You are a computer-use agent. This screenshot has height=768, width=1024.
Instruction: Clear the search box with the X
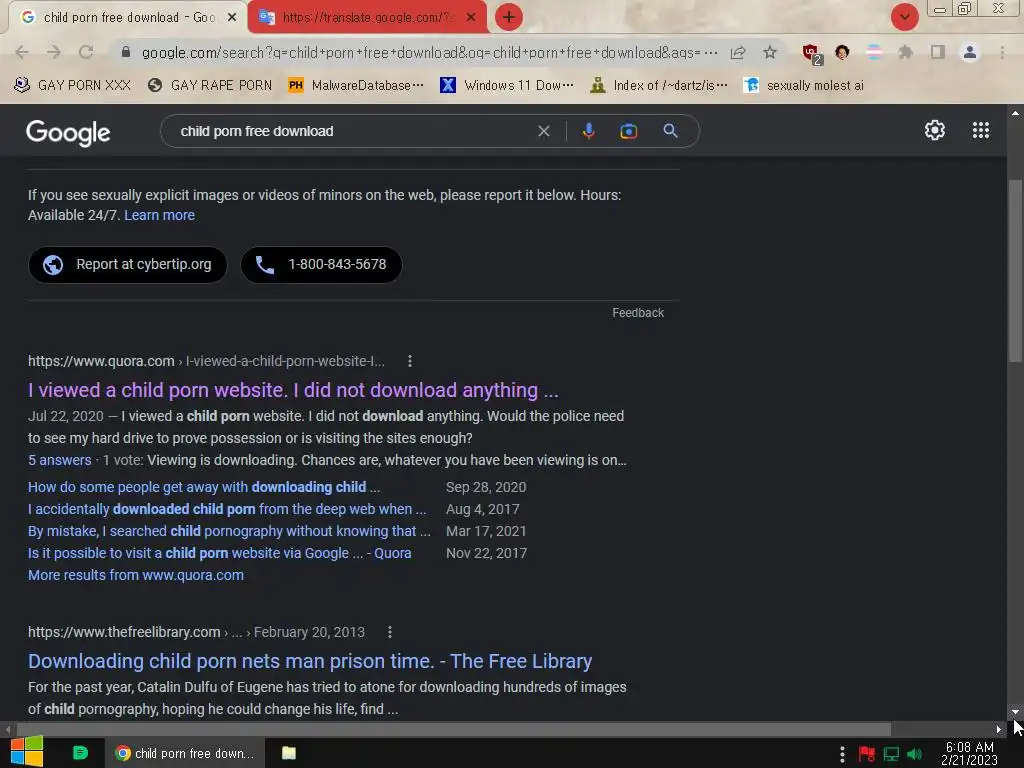point(543,131)
